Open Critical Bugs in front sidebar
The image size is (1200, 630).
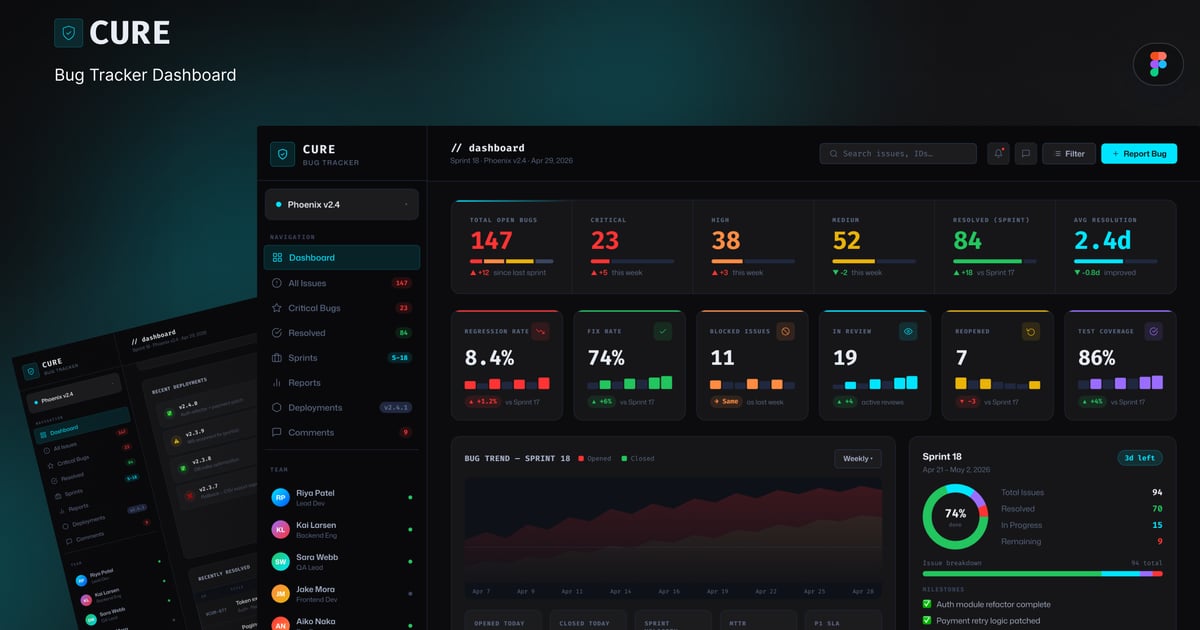[342, 308]
